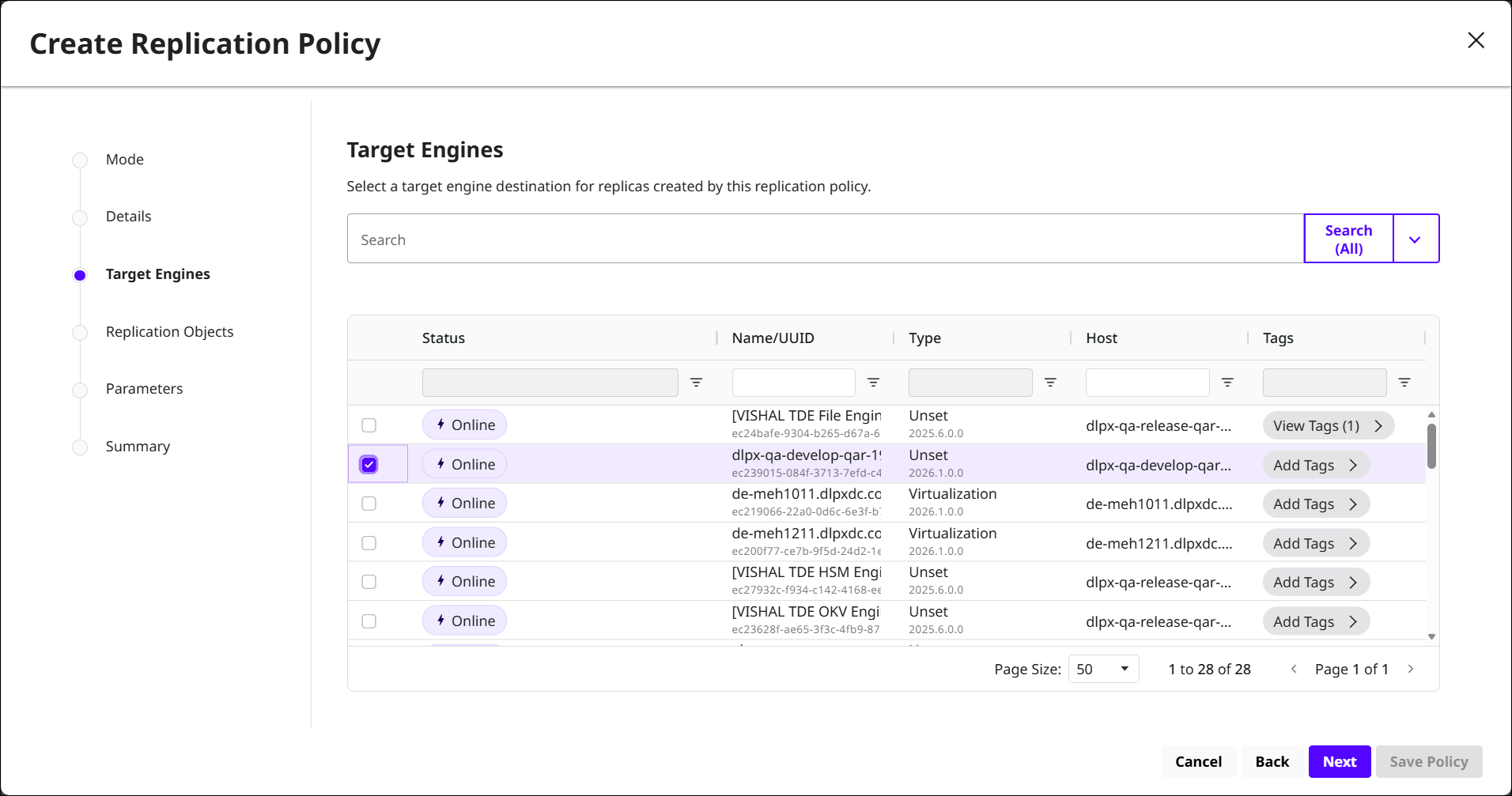Open the Tags column filter icon
Image resolution: width=1512 pixels, height=796 pixels.
[1404, 383]
